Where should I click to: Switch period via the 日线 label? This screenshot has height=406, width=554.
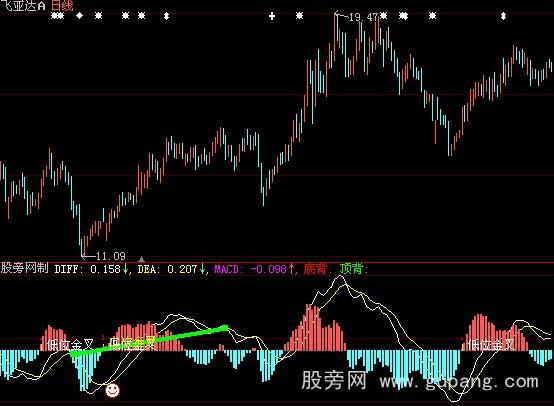pyautogui.click(x=62, y=6)
